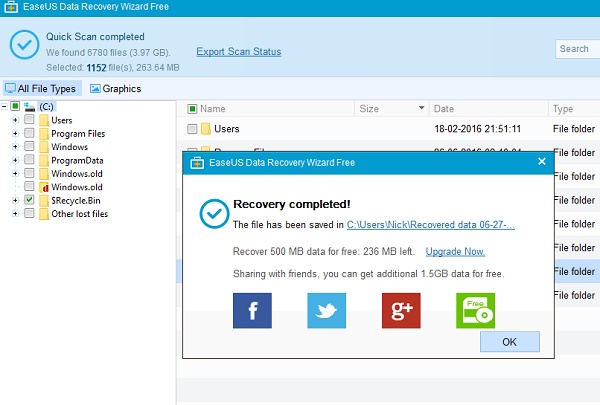Viewport: 600px width, 405px height.
Task: Collapse the C: drive tree node
Action: pos(4,106)
